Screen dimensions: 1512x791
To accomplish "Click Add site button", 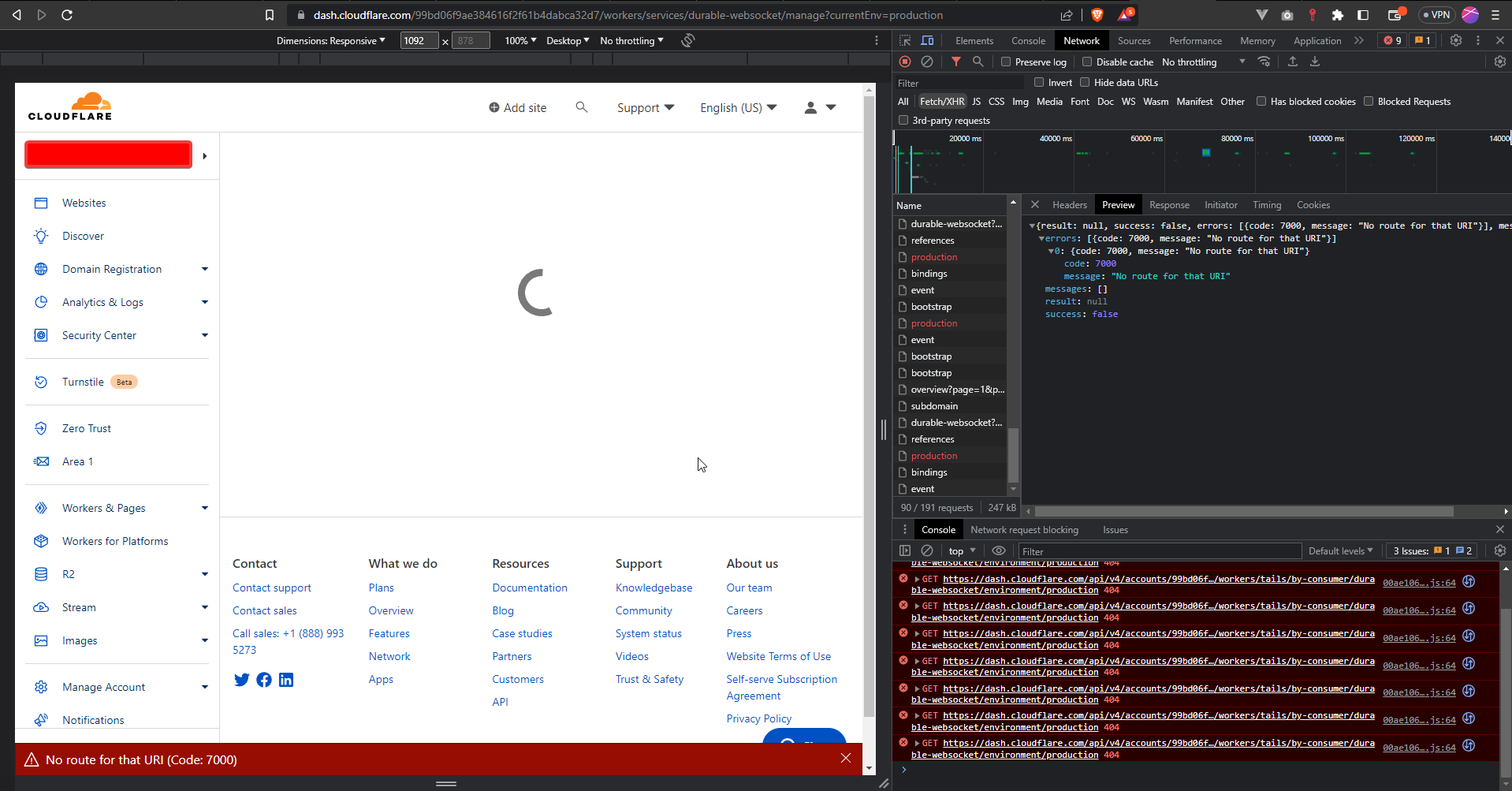I will tap(517, 107).
